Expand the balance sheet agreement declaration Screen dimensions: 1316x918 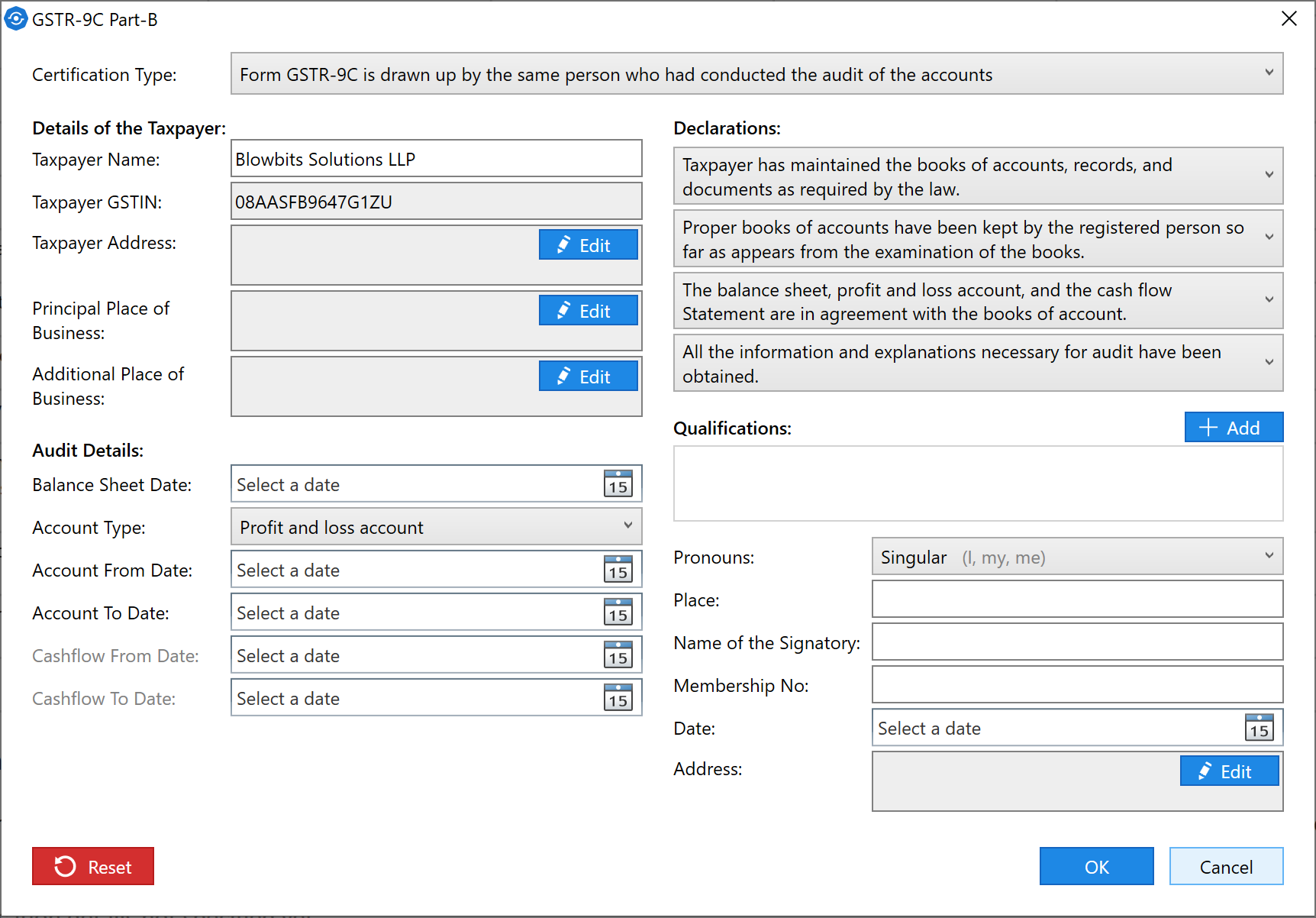point(1269,300)
